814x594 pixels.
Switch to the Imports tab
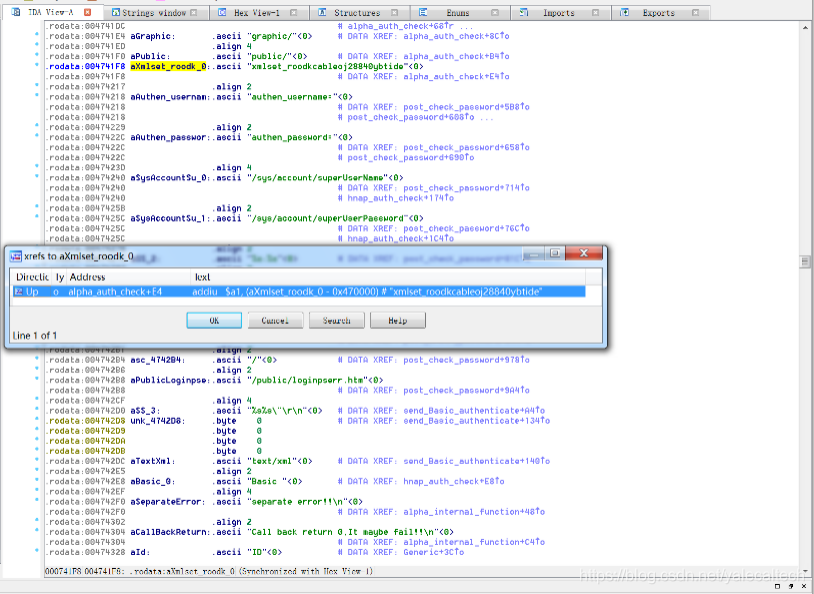[559, 12]
